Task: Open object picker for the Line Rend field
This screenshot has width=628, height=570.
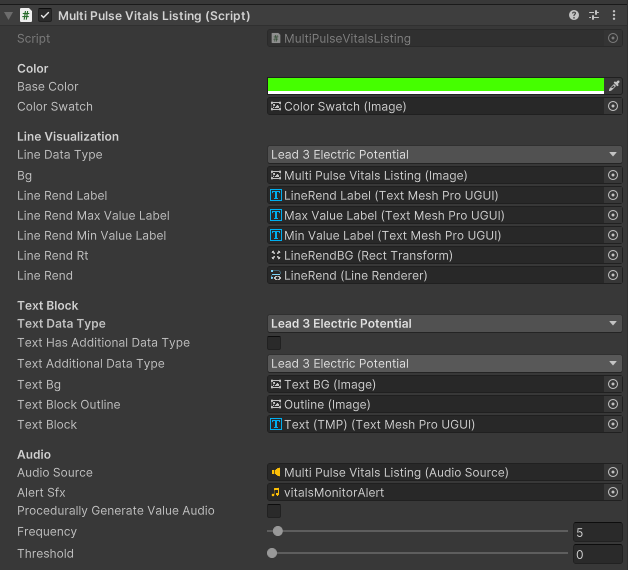Action: tap(613, 276)
